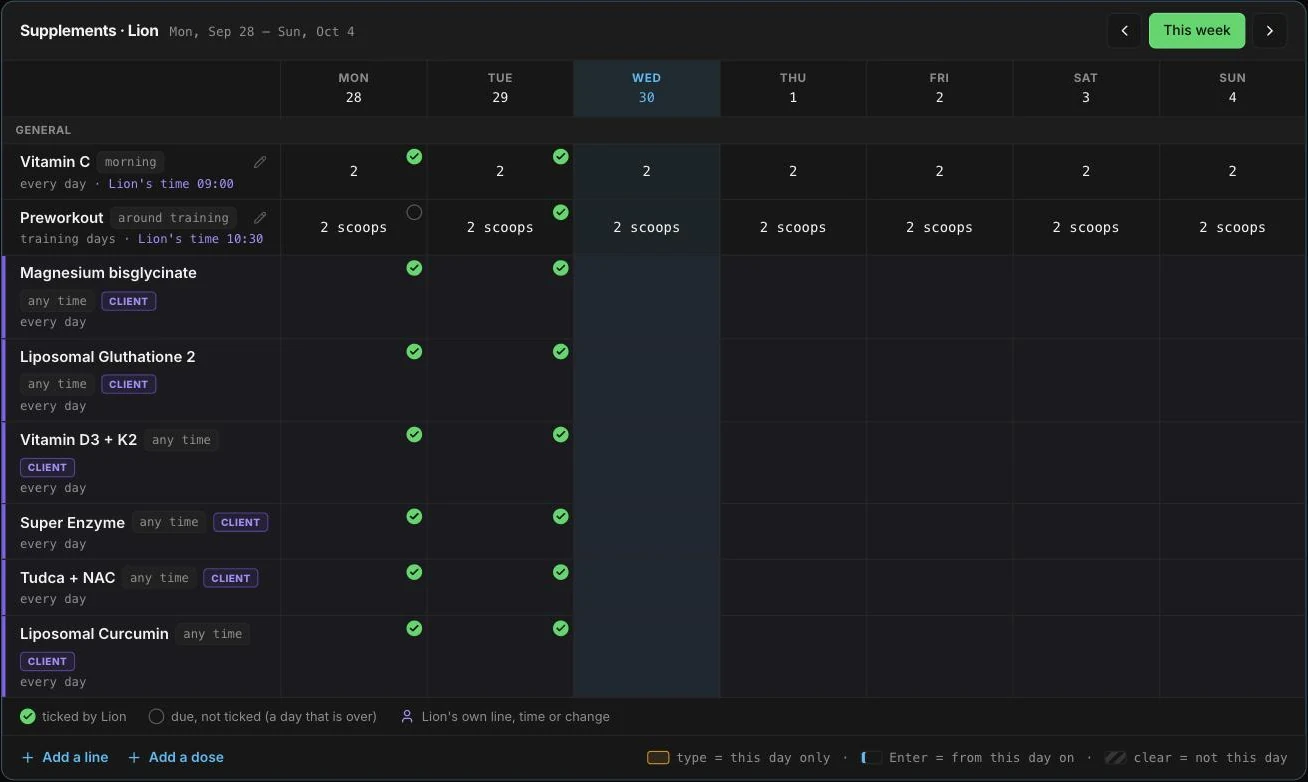Tick the unticked Preworkout Monday circle
The width and height of the screenshot is (1308, 782).
tap(414, 212)
